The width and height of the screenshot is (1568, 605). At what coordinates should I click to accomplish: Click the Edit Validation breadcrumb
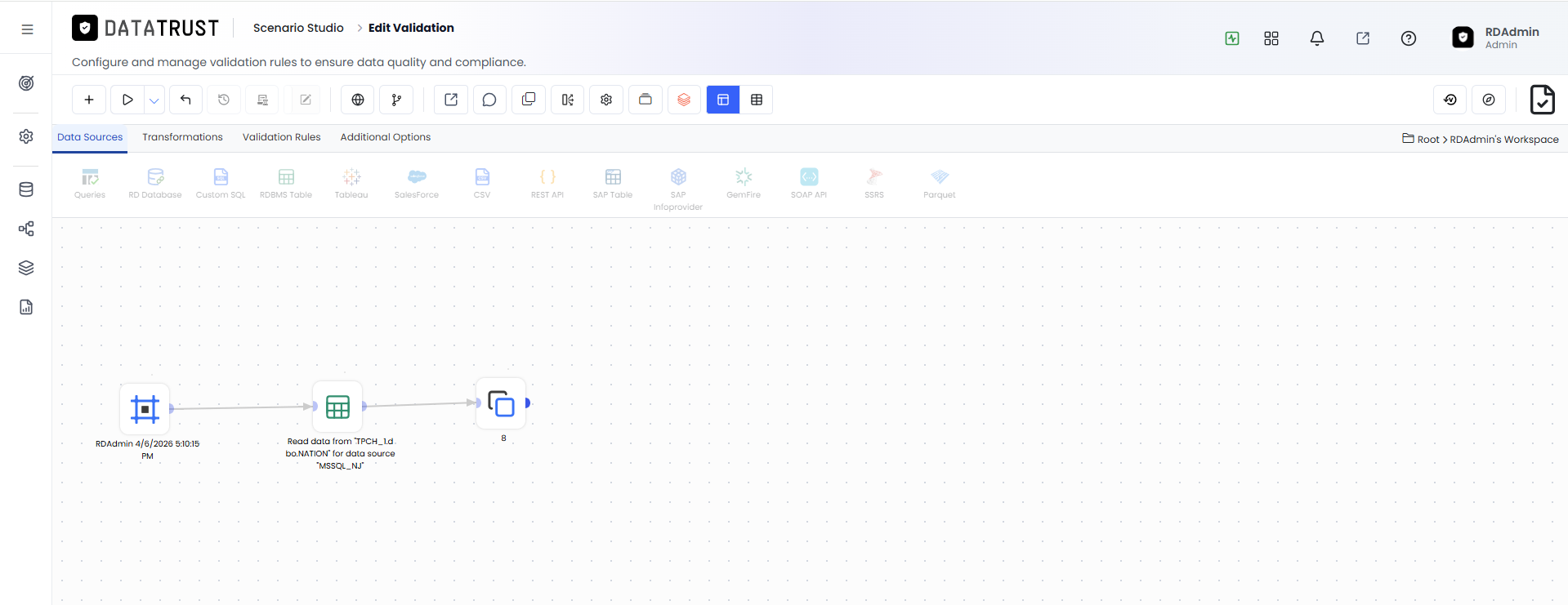click(411, 28)
